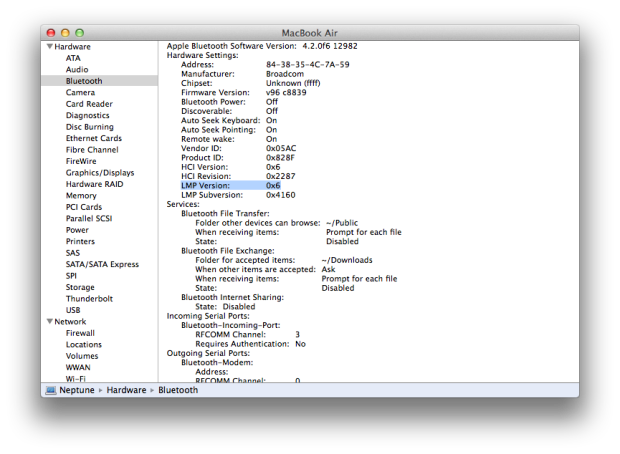
Task: Click the Bluetooth File Transfer heading
Action: [225, 214]
